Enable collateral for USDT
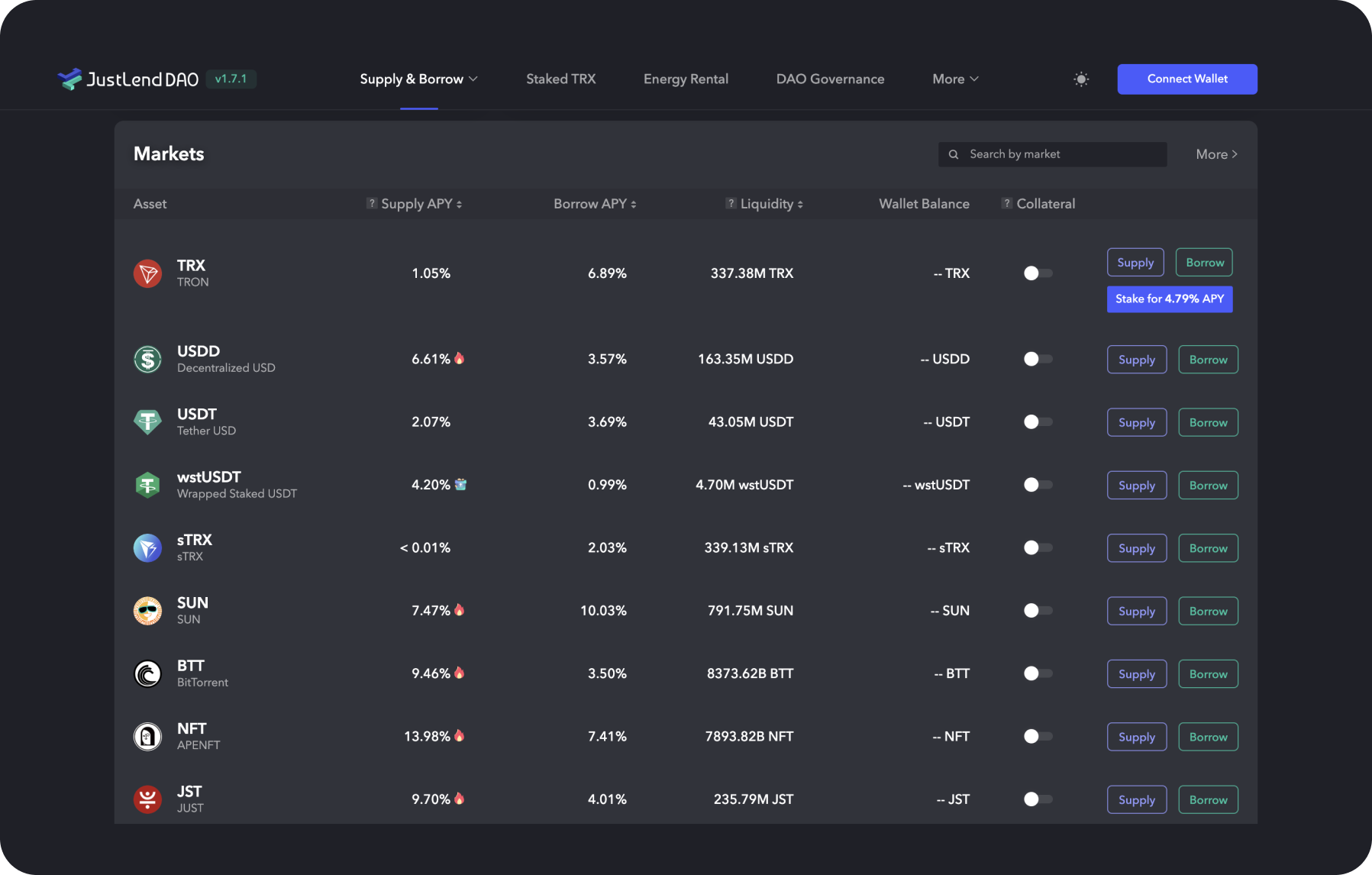 (1037, 421)
